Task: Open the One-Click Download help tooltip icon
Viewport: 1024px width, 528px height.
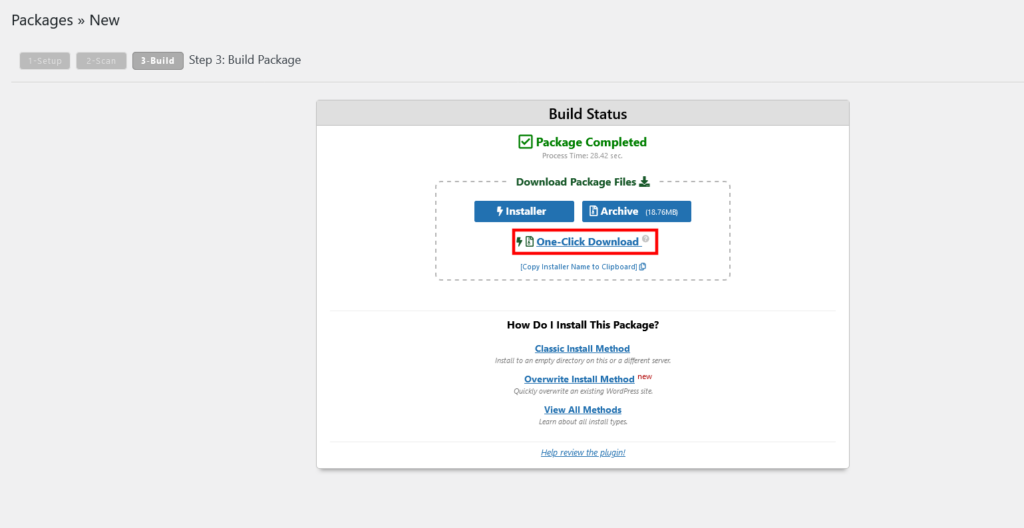Action: (x=645, y=239)
